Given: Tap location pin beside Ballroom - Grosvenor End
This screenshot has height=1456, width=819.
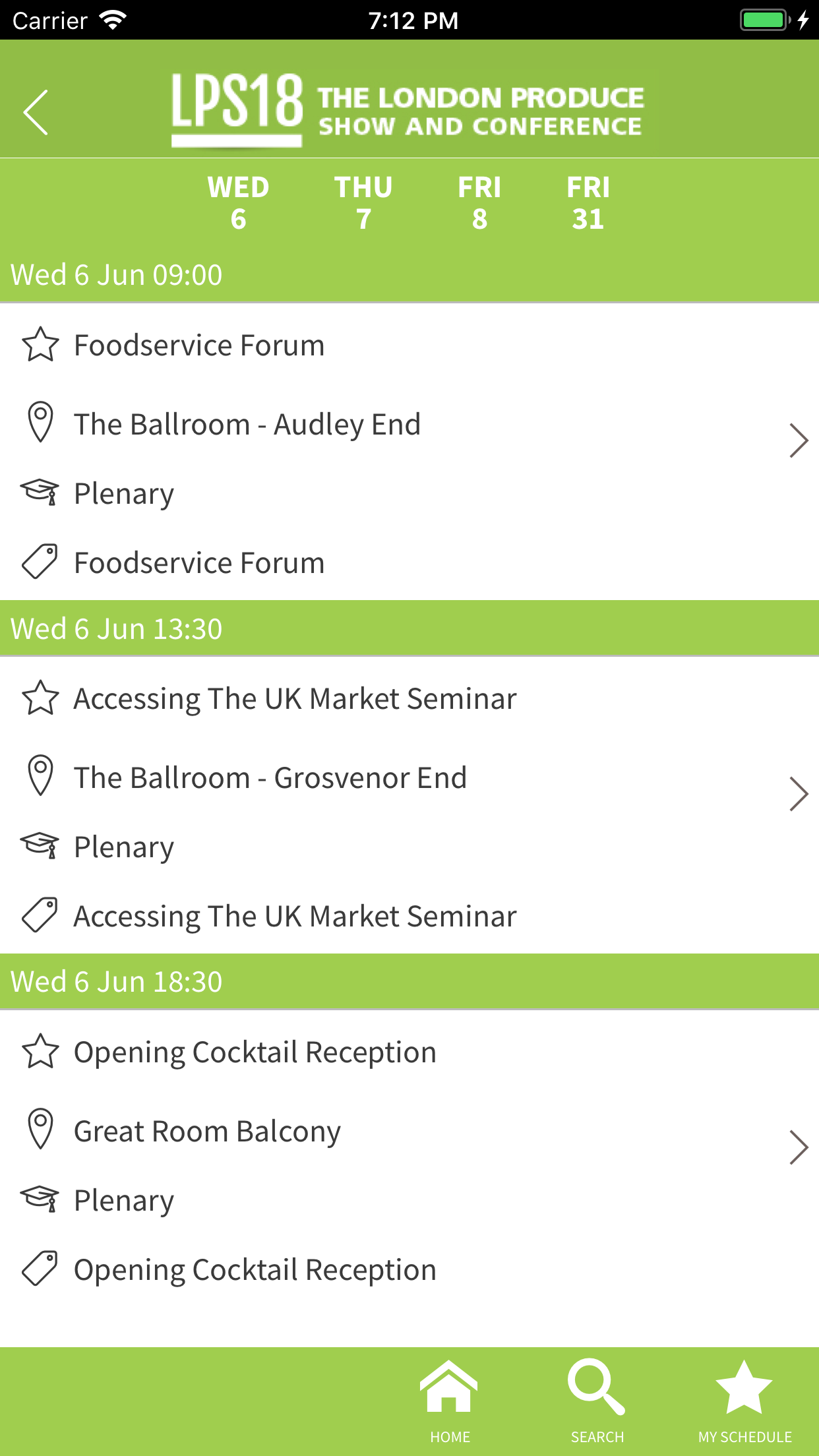Looking at the screenshot, I should [x=40, y=775].
